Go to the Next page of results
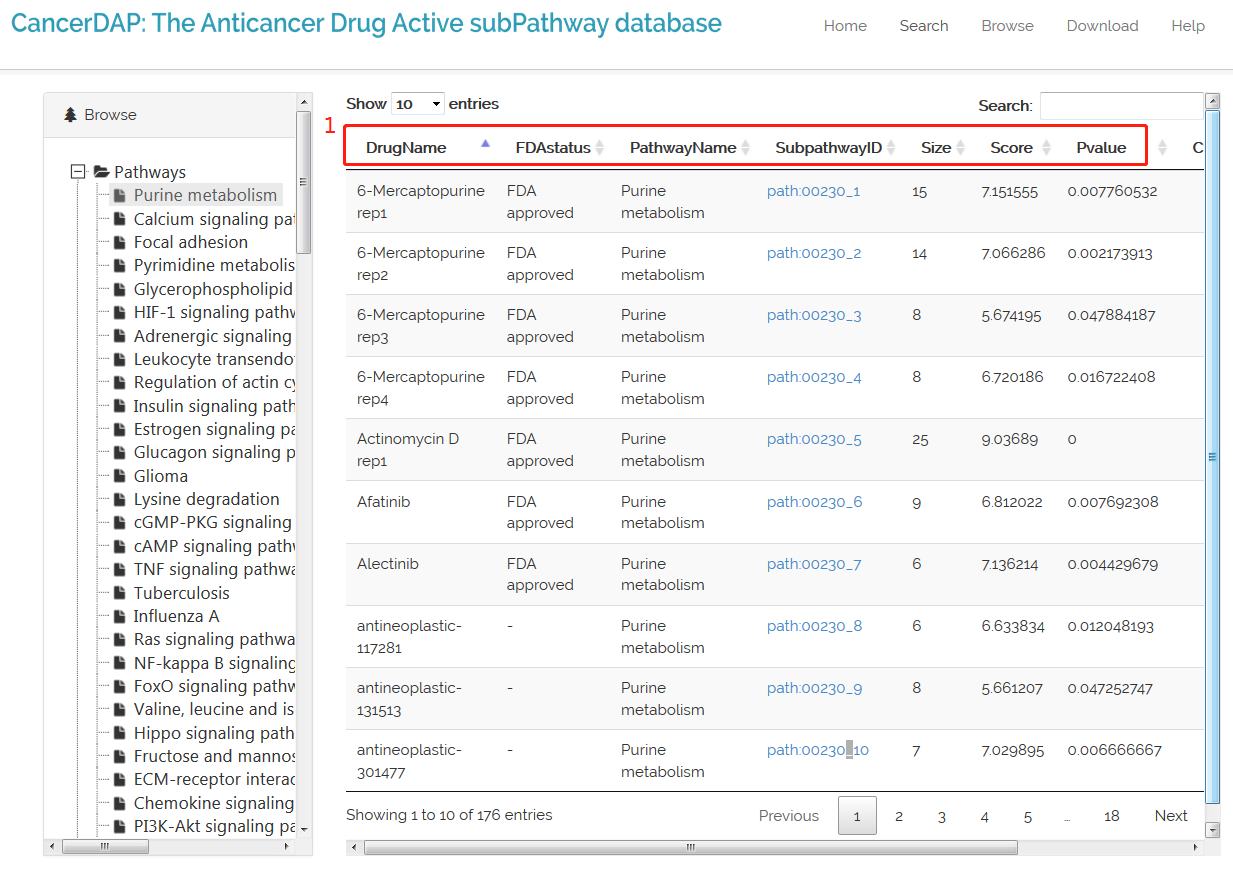The image size is (1233, 869). tap(1170, 816)
